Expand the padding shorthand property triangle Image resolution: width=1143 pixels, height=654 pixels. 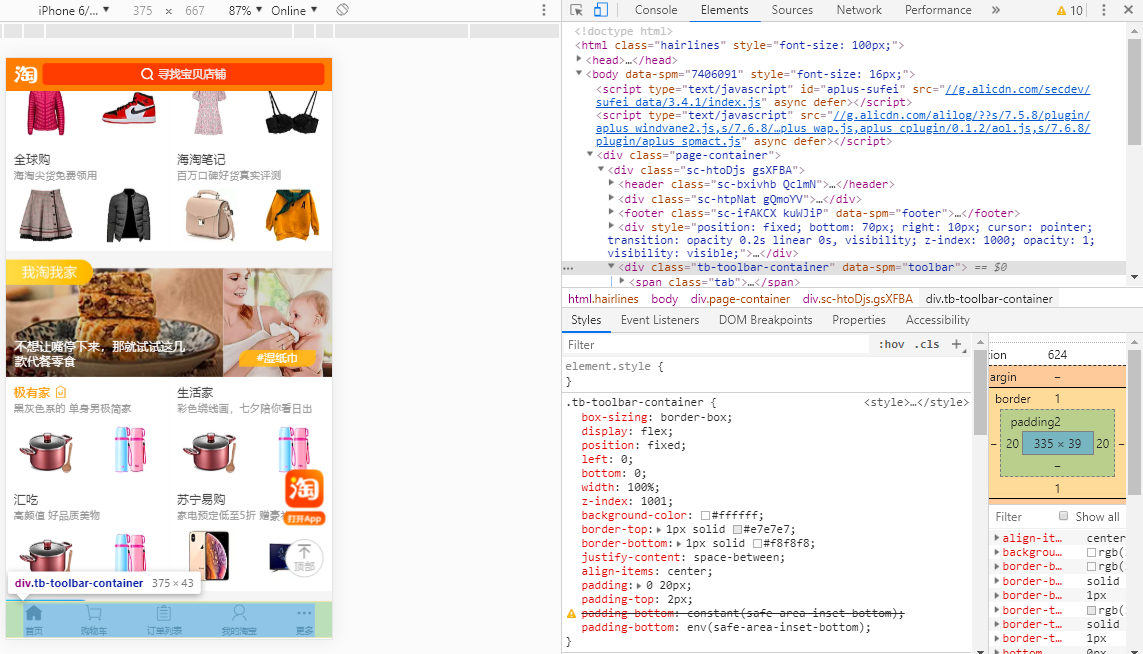[x=639, y=585]
